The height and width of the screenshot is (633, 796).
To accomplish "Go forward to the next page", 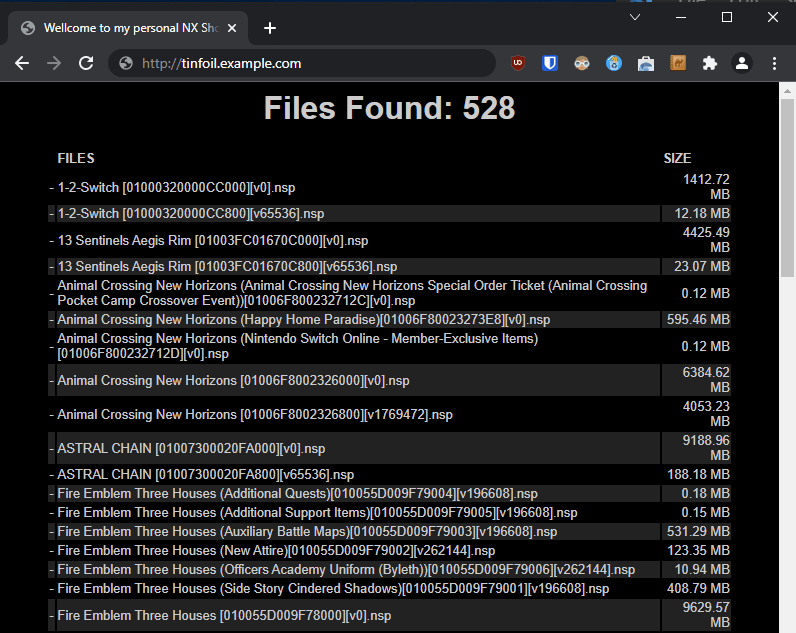I will (54, 63).
